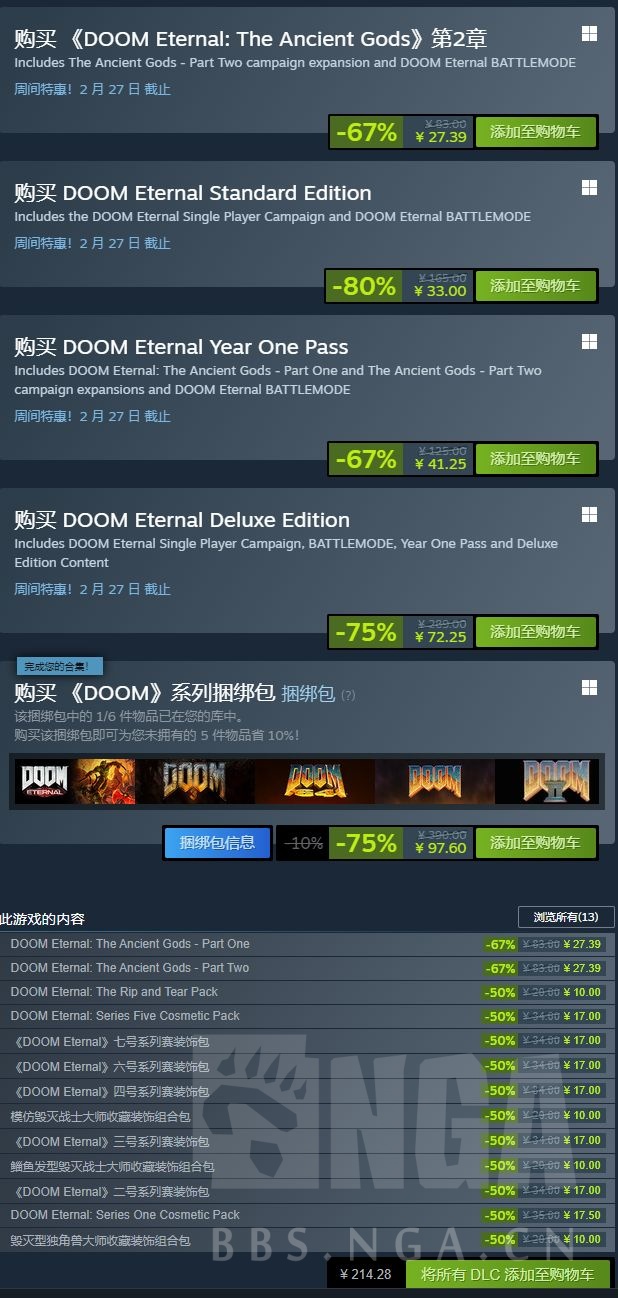Open The Rip and Tear Pack DLC row
The width and height of the screenshot is (618, 1298).
point(308,992)
